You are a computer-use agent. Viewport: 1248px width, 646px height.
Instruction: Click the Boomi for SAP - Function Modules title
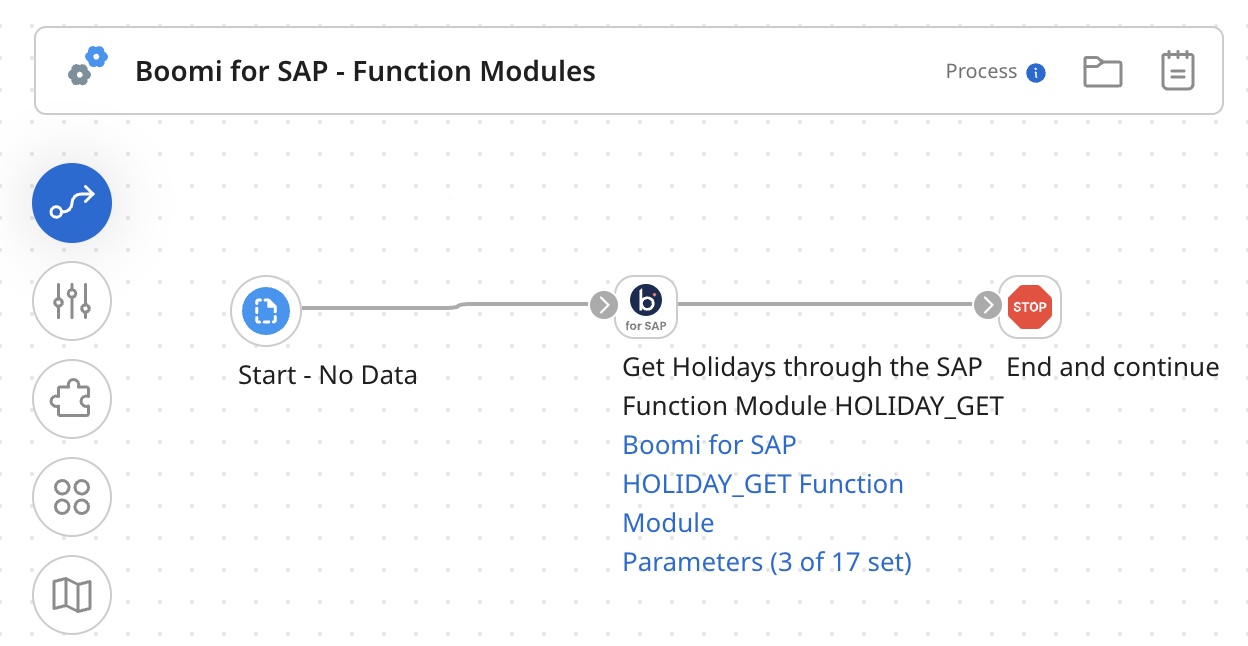pos(366,71)
